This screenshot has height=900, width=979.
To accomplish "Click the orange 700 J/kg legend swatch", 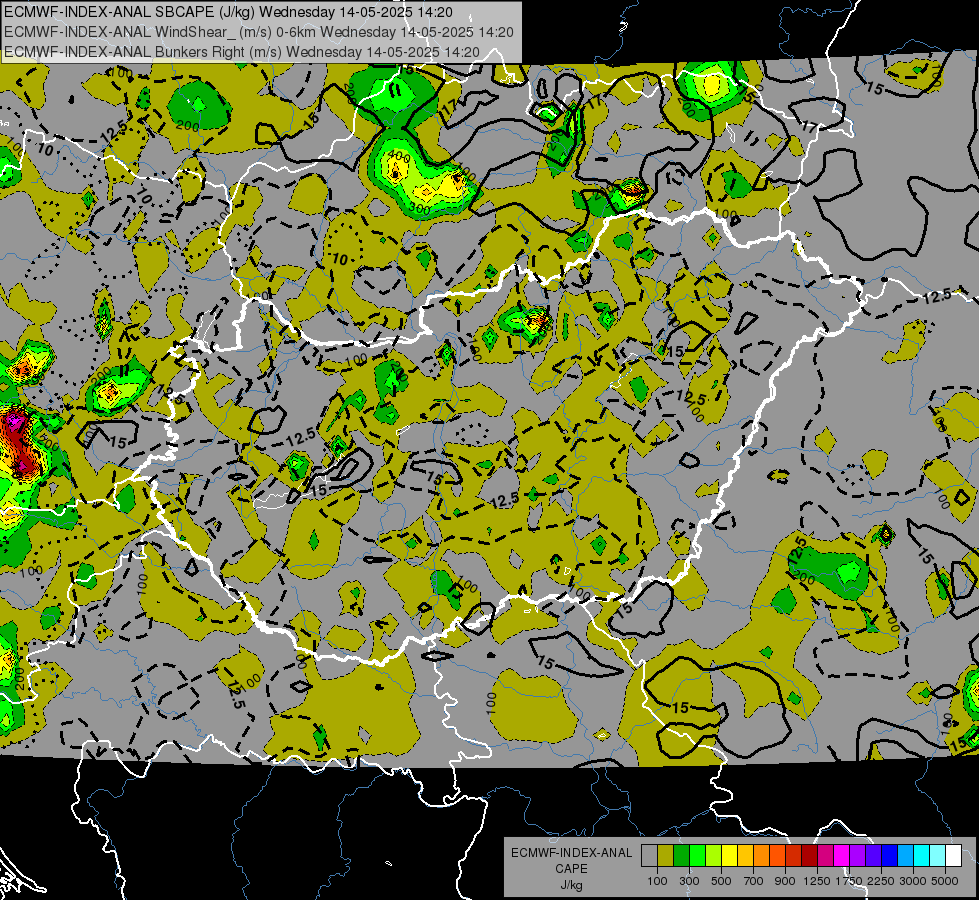I will (x=761, y=856).
